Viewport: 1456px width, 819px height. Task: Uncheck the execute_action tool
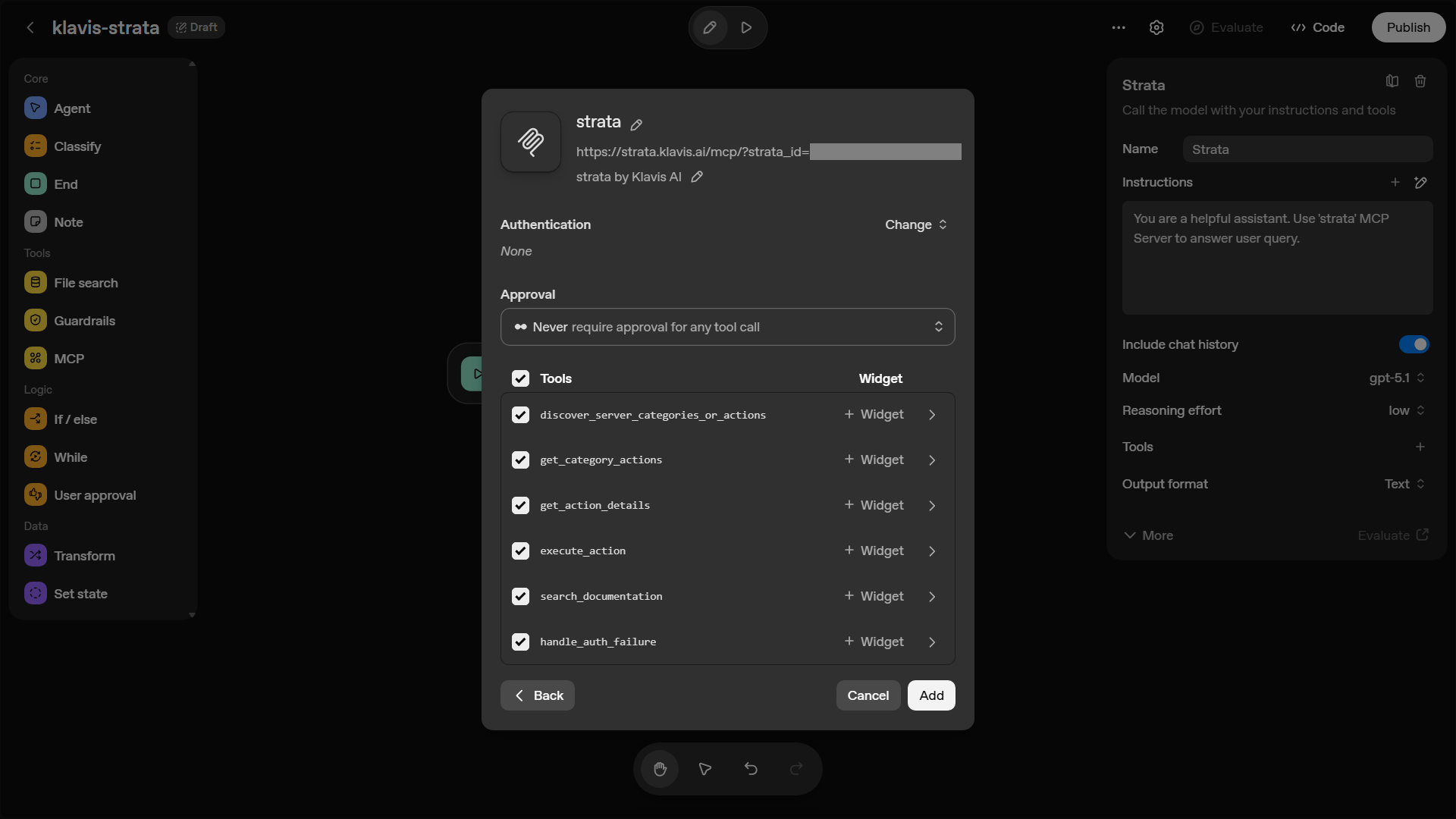tap(520, 551)
